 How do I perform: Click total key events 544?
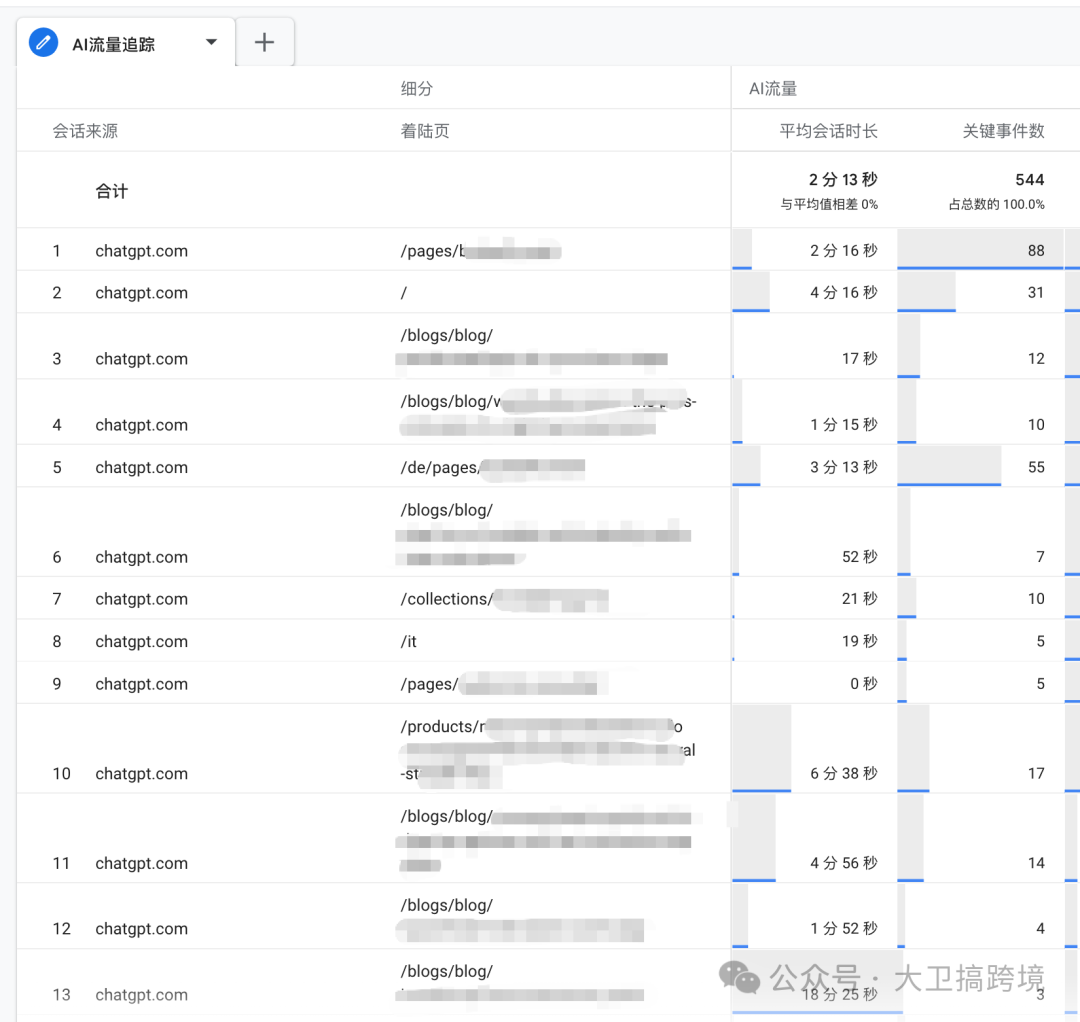point(1030,180)
